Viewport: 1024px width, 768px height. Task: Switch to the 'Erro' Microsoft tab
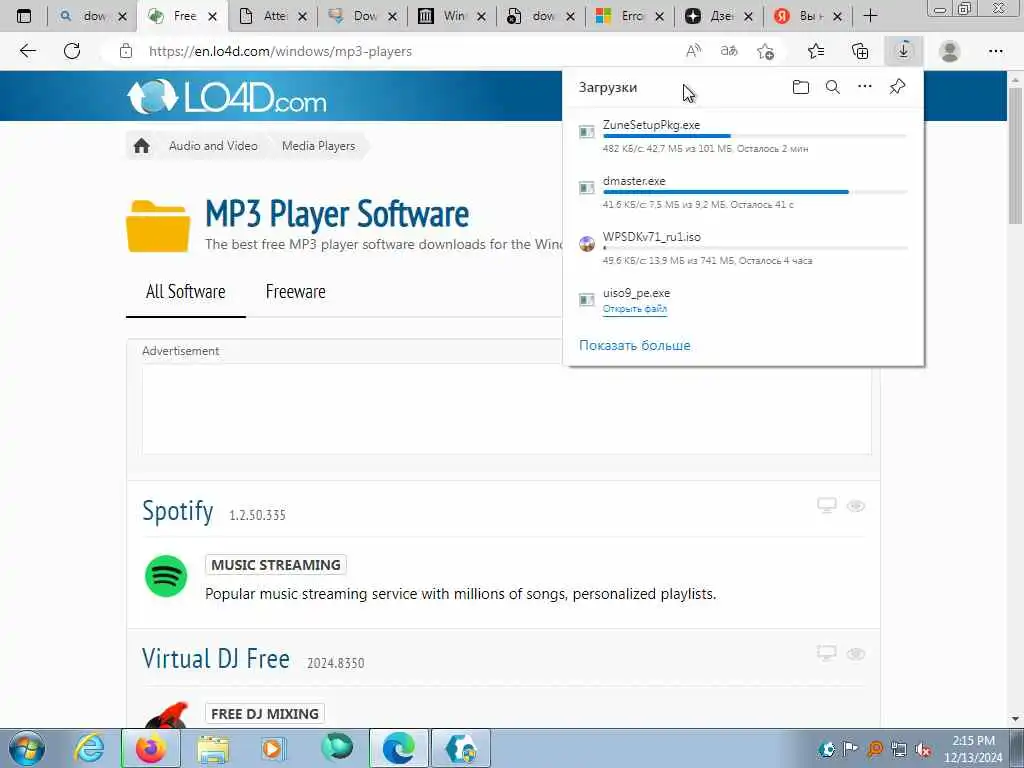631,16
